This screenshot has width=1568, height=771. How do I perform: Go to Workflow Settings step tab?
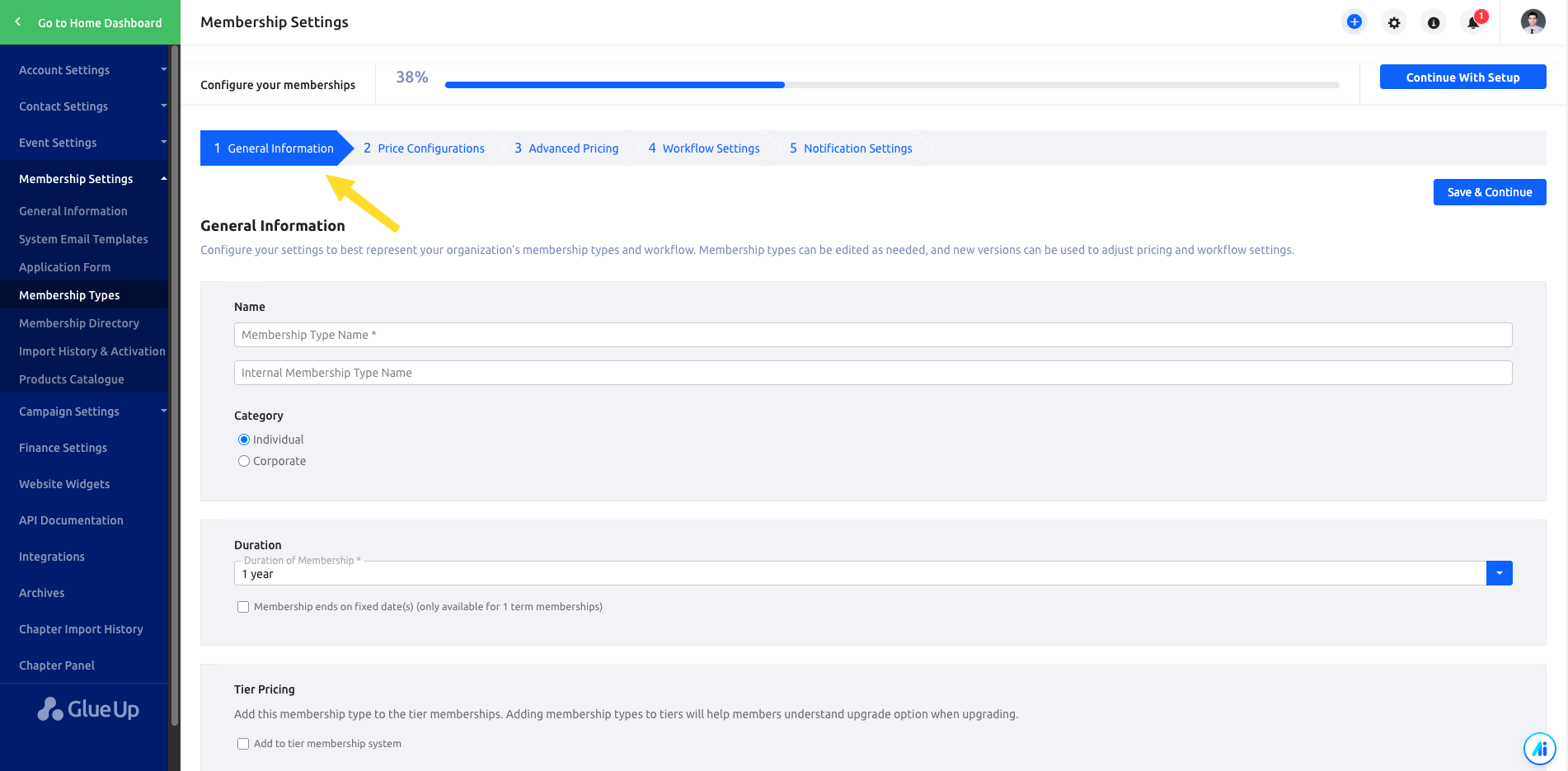[703, 148]
